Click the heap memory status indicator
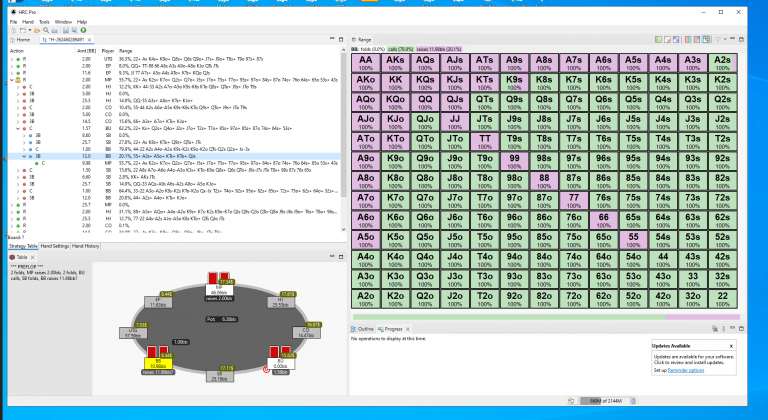768x420 pixels. pos(603,401)
